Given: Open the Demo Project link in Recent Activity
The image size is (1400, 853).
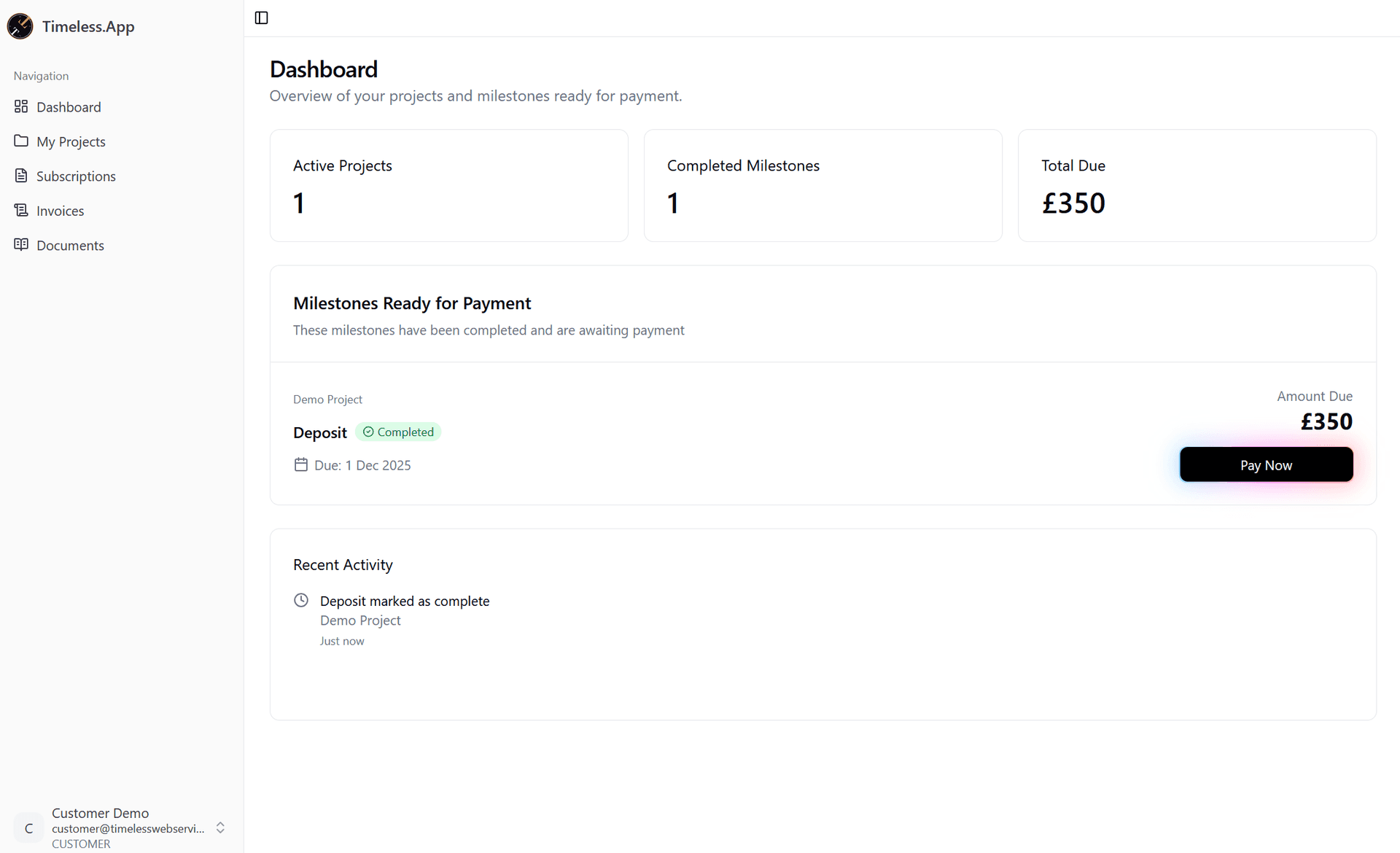Looking at the screenshot, I should pos(360,620).
